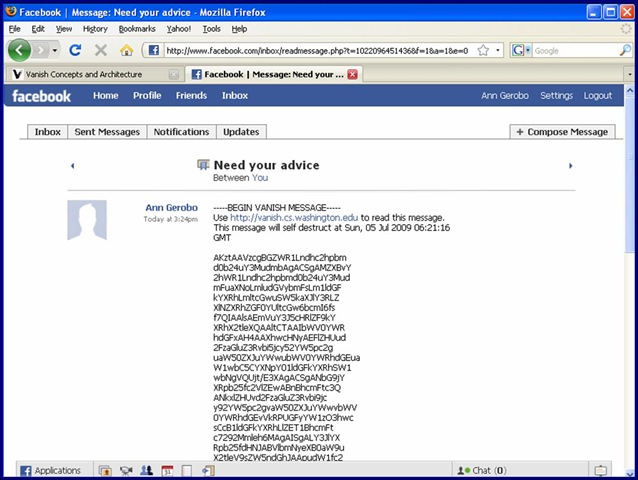Click the video camera icon in bottom bar
Viewport: 638px width, 480px height.
point(126,471)
